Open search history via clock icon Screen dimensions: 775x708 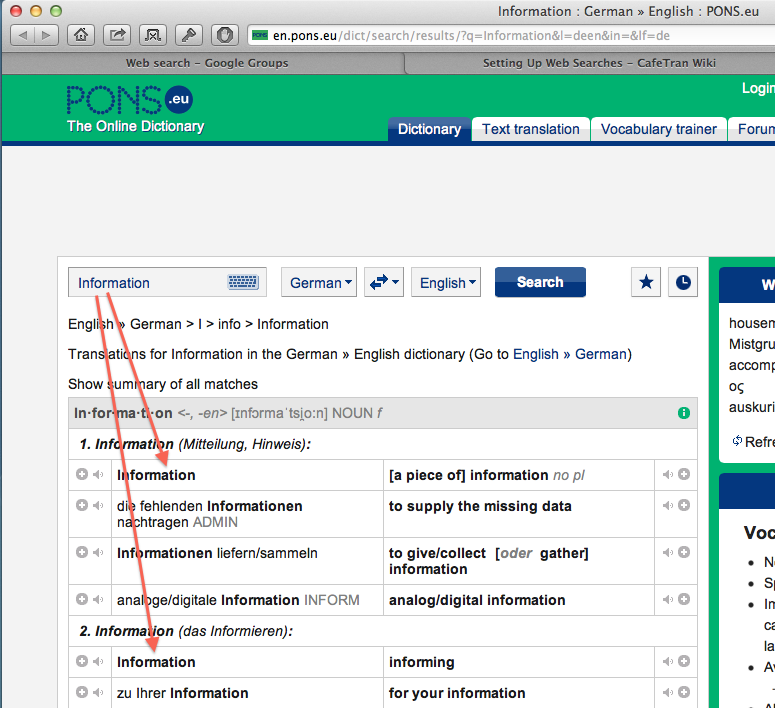coord(682,283)
